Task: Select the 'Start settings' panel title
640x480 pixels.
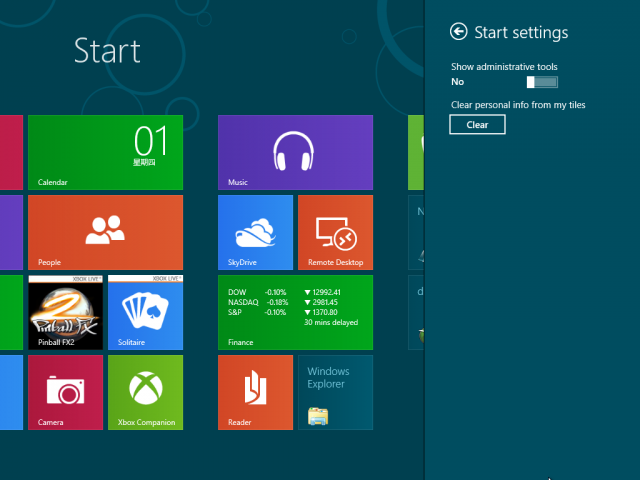Action: click(x=521, y=33)
